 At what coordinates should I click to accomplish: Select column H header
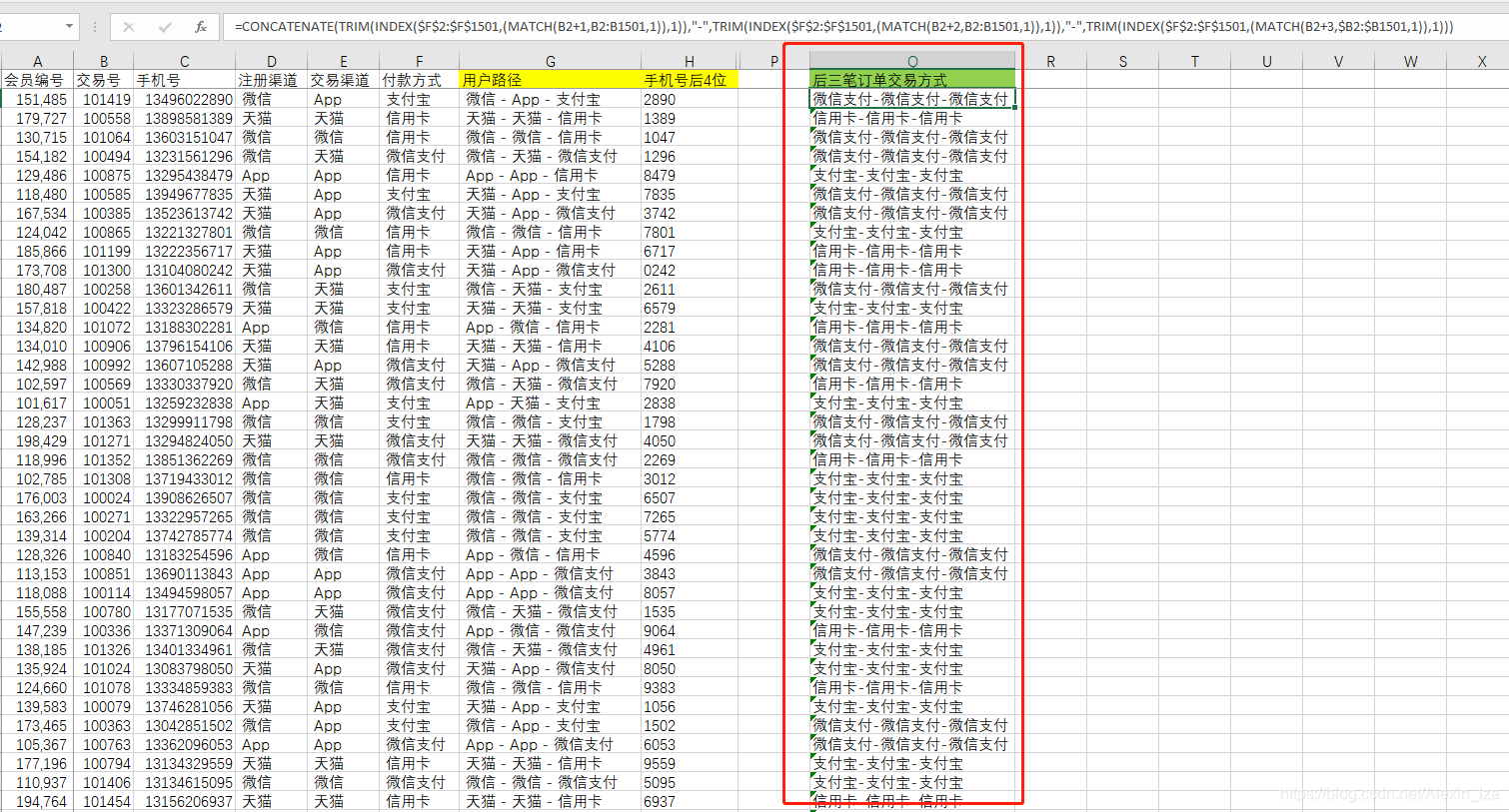pos(690,61)
